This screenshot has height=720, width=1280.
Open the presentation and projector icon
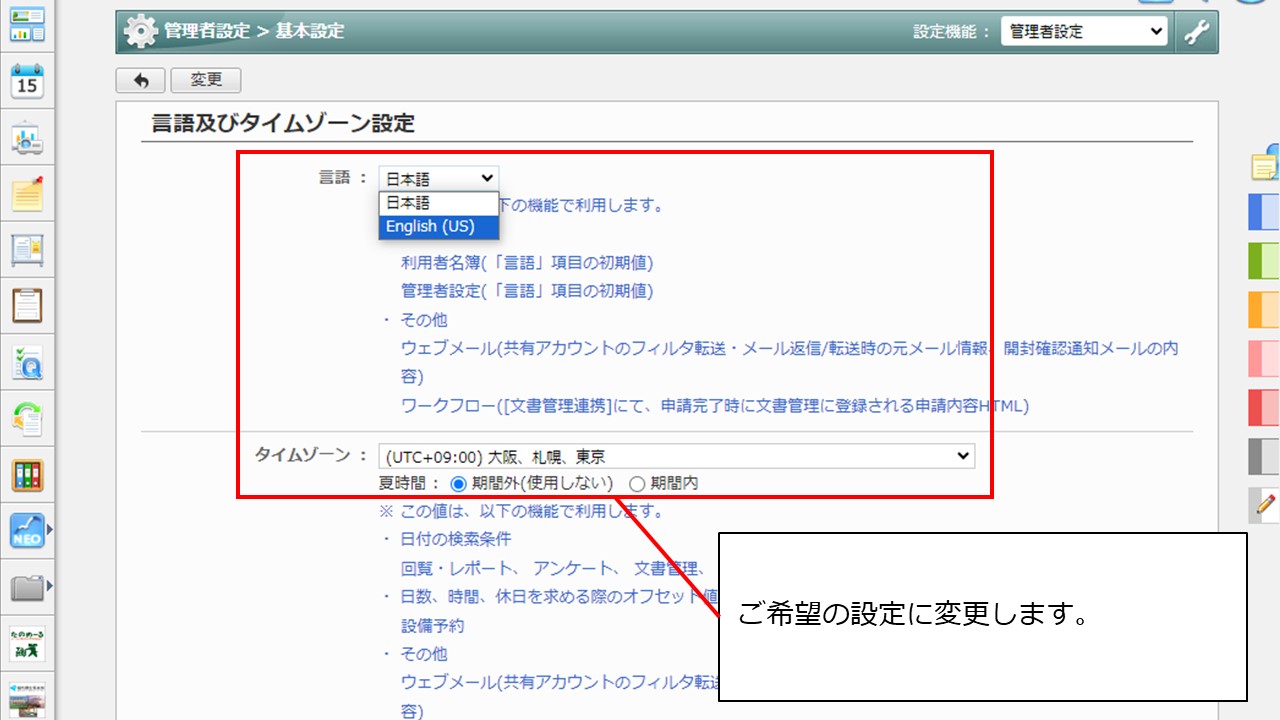point(28,138)
